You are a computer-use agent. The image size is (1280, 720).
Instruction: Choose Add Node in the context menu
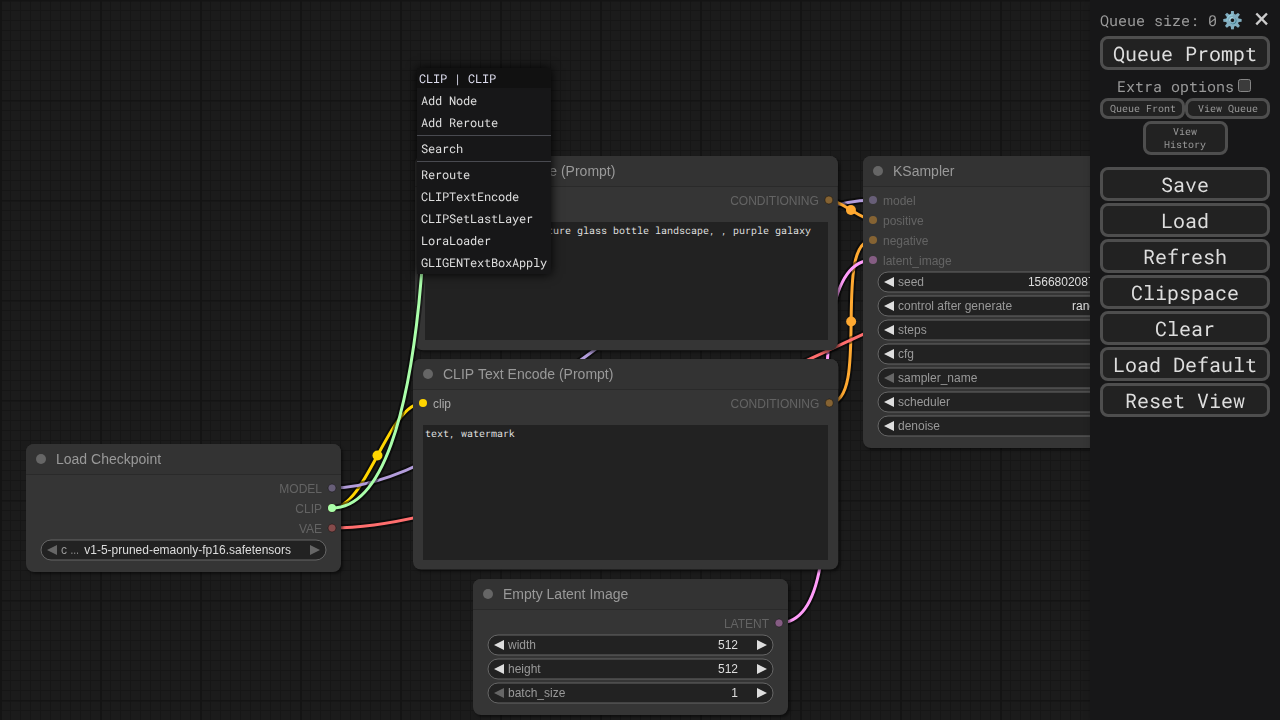[449, 101]
